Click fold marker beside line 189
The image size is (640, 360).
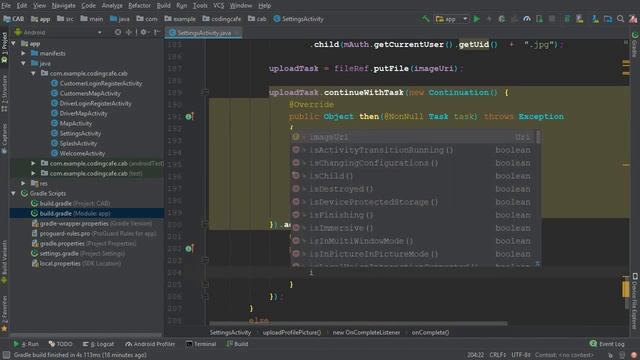point(205,93)
